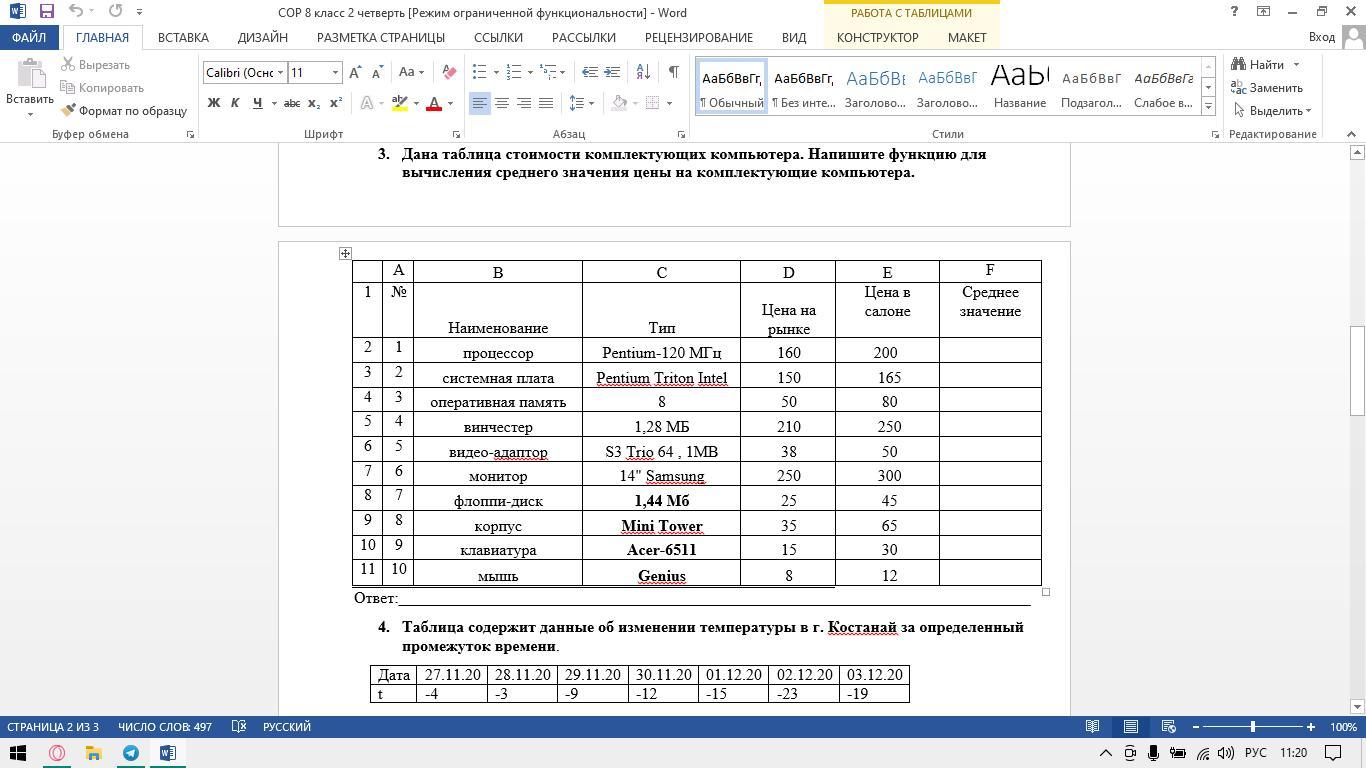Open File Explorer from the taskbar

93,753
